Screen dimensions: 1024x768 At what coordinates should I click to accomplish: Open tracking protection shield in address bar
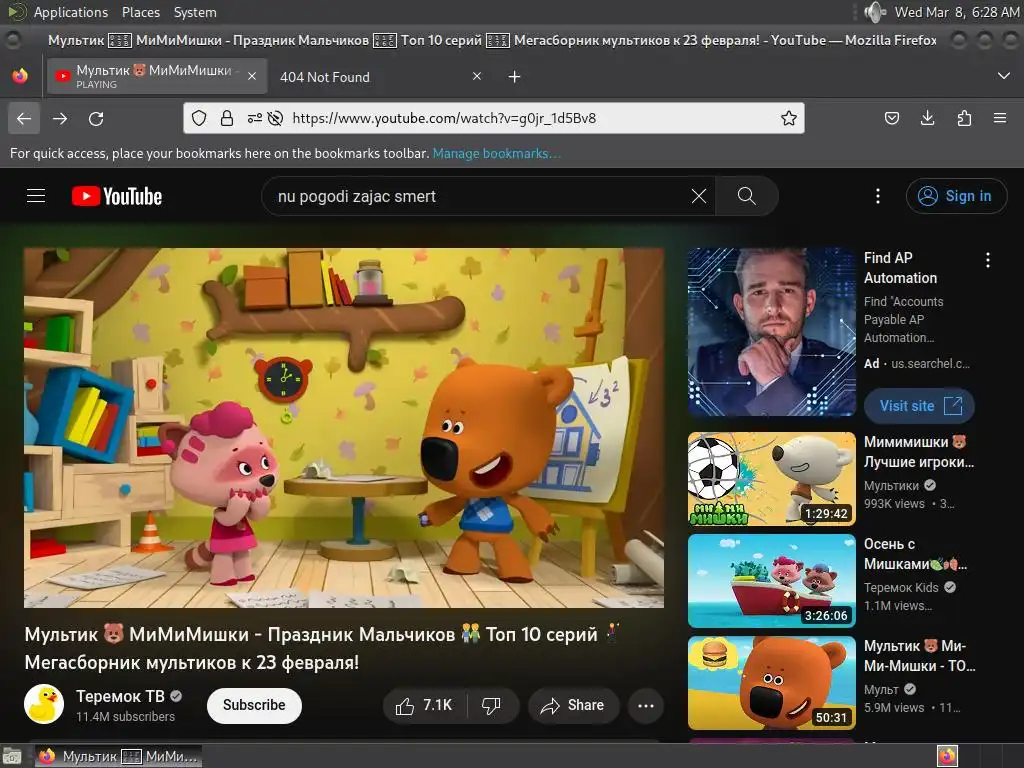point(199,118)
